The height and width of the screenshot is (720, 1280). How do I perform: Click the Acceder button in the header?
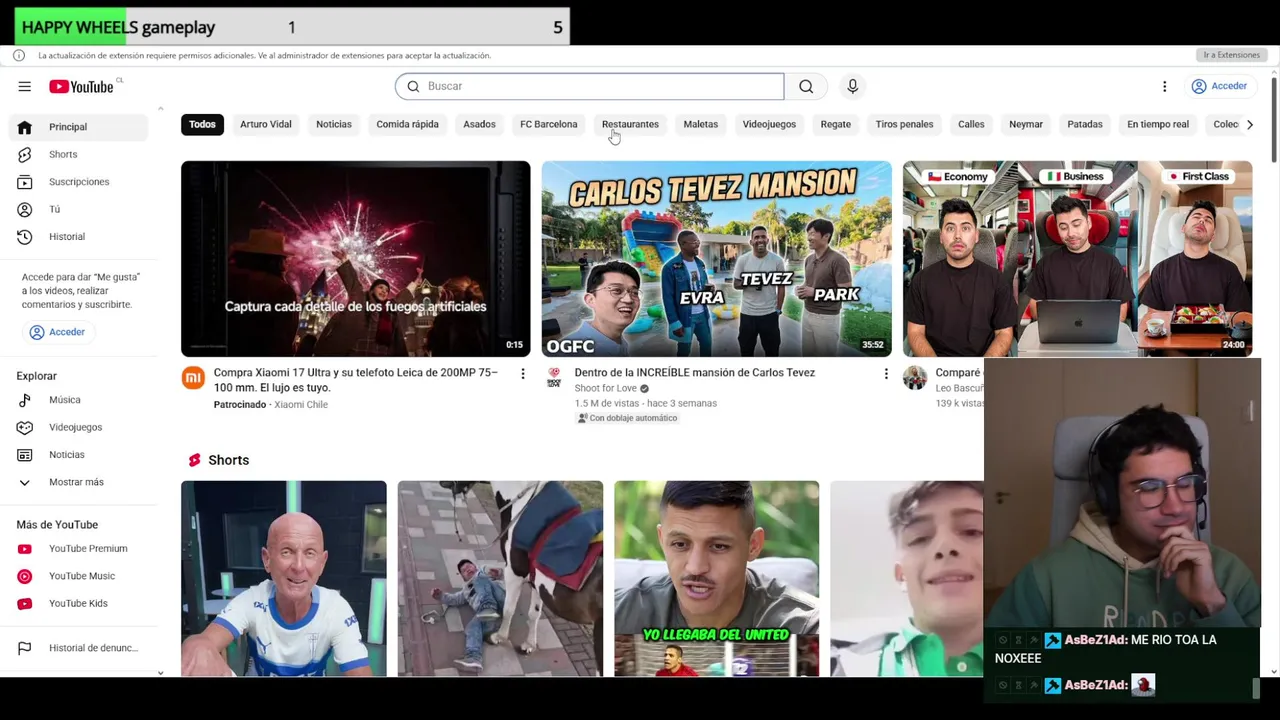[x=1219, y=86]
